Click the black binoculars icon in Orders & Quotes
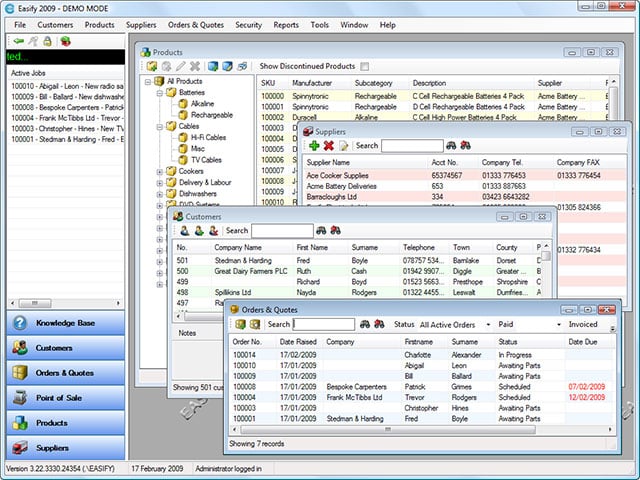The image size is (640, 480). pyautogui.click(x=365, y=324)
